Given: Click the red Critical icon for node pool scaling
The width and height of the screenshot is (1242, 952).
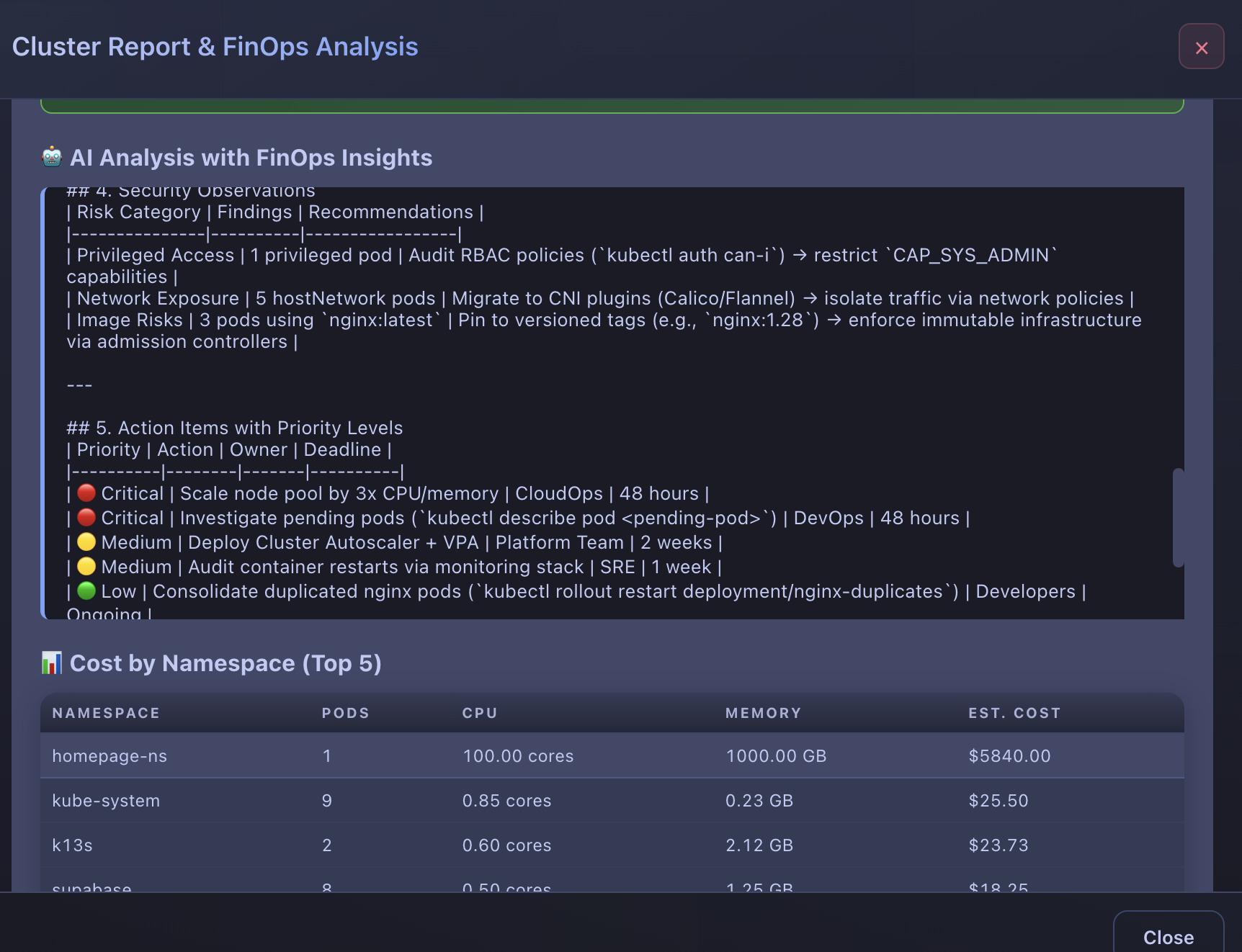Looking at the screenshot, I should [x=86, y=493].
